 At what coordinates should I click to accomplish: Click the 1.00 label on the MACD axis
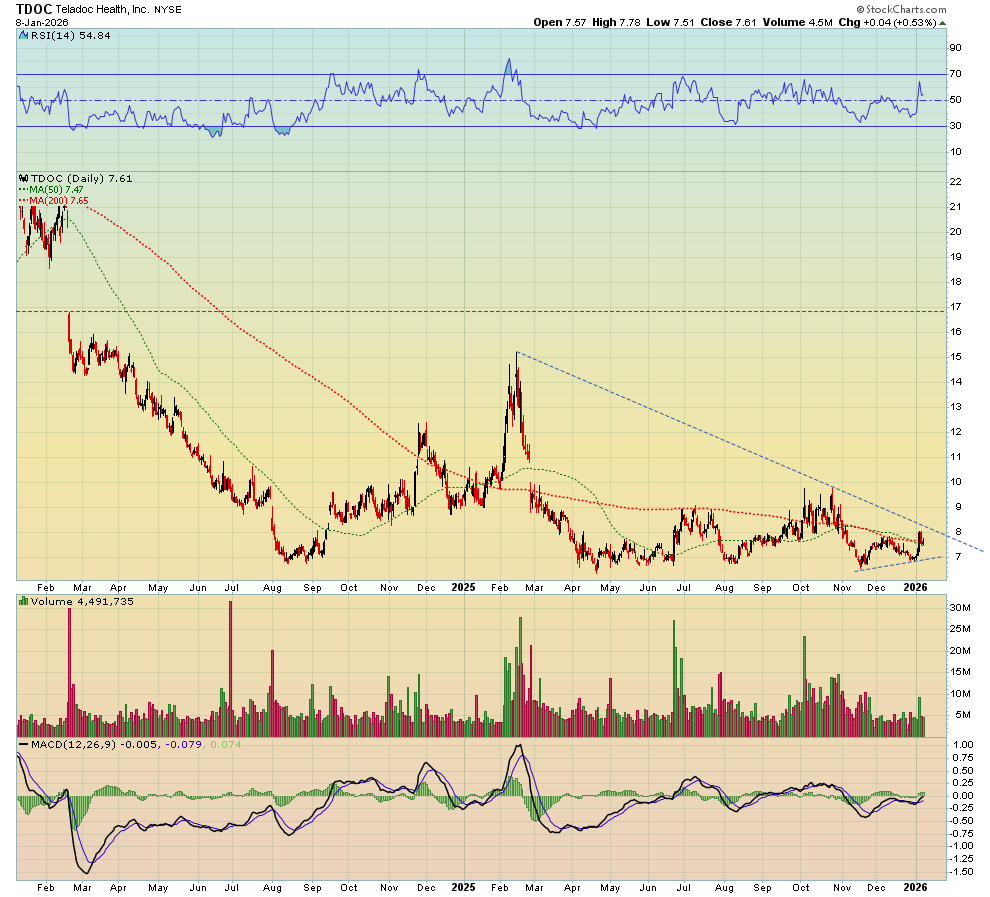coord(963,745)
